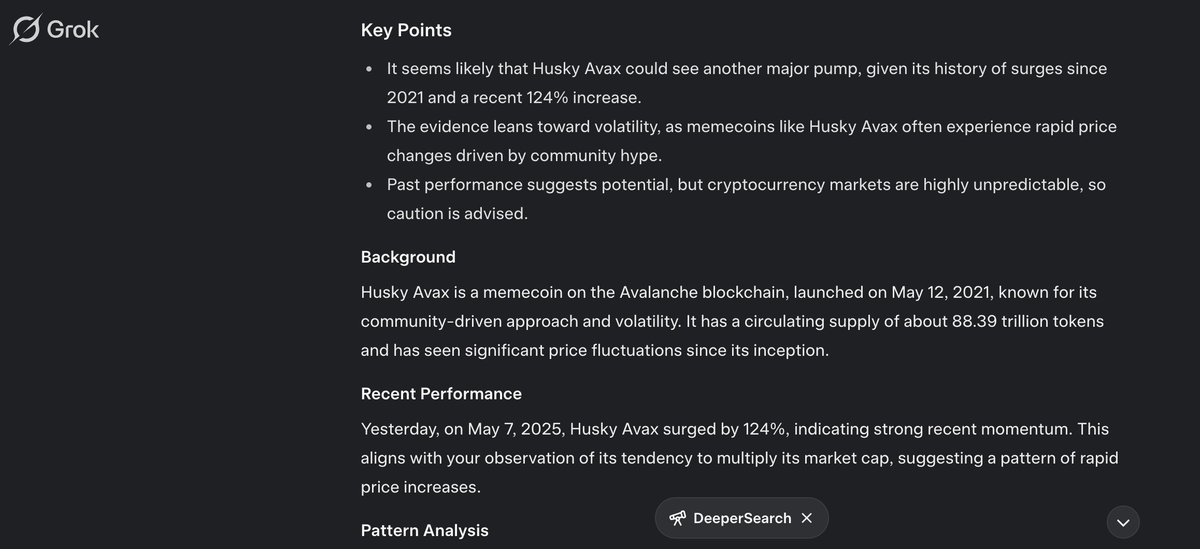Click the Key Points heading

point(406,30)
